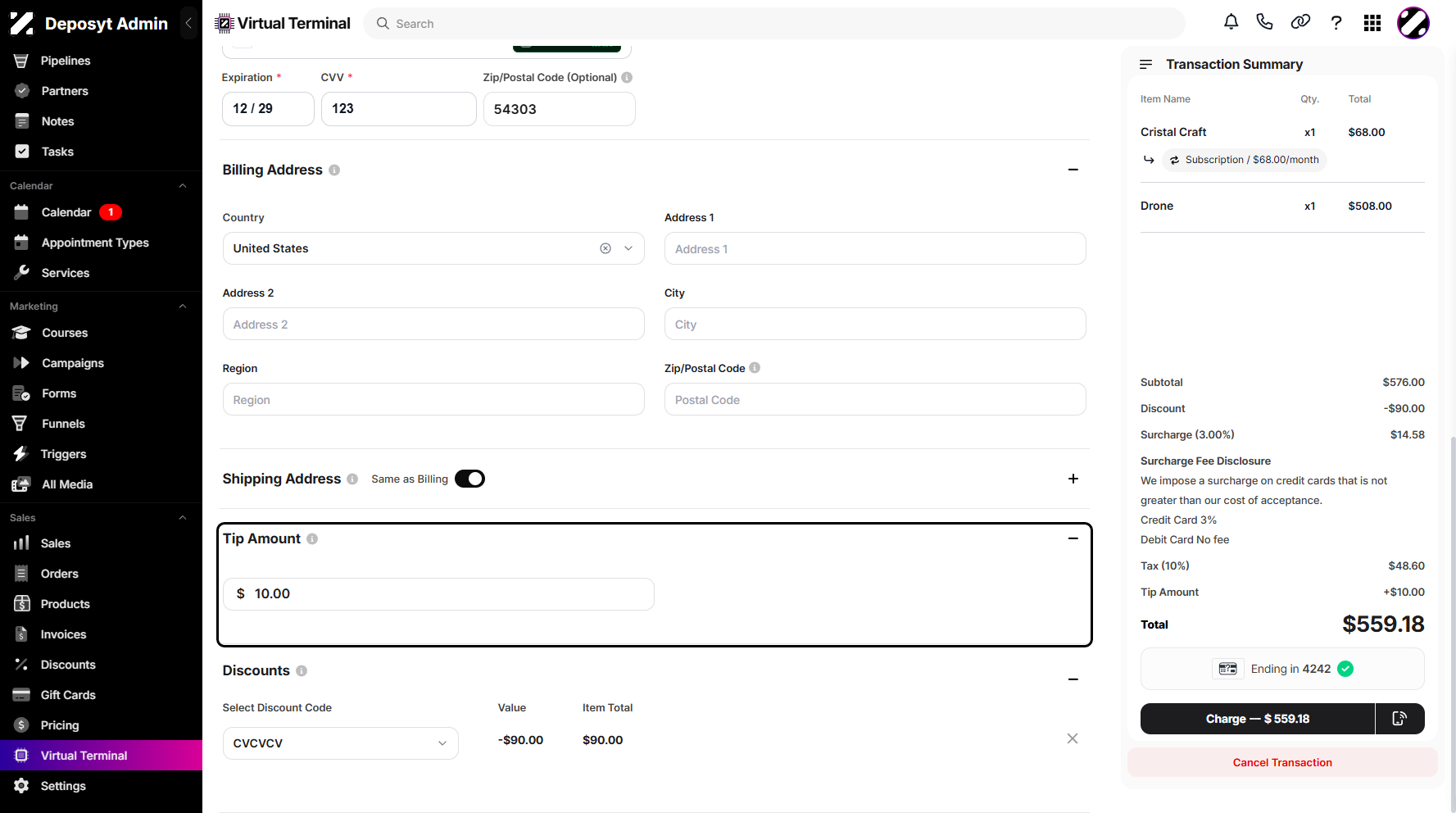Collapse the Calendar sidebar group
Screen dimensions: 1456x813
pyautogui.click(x=183, y=186)
